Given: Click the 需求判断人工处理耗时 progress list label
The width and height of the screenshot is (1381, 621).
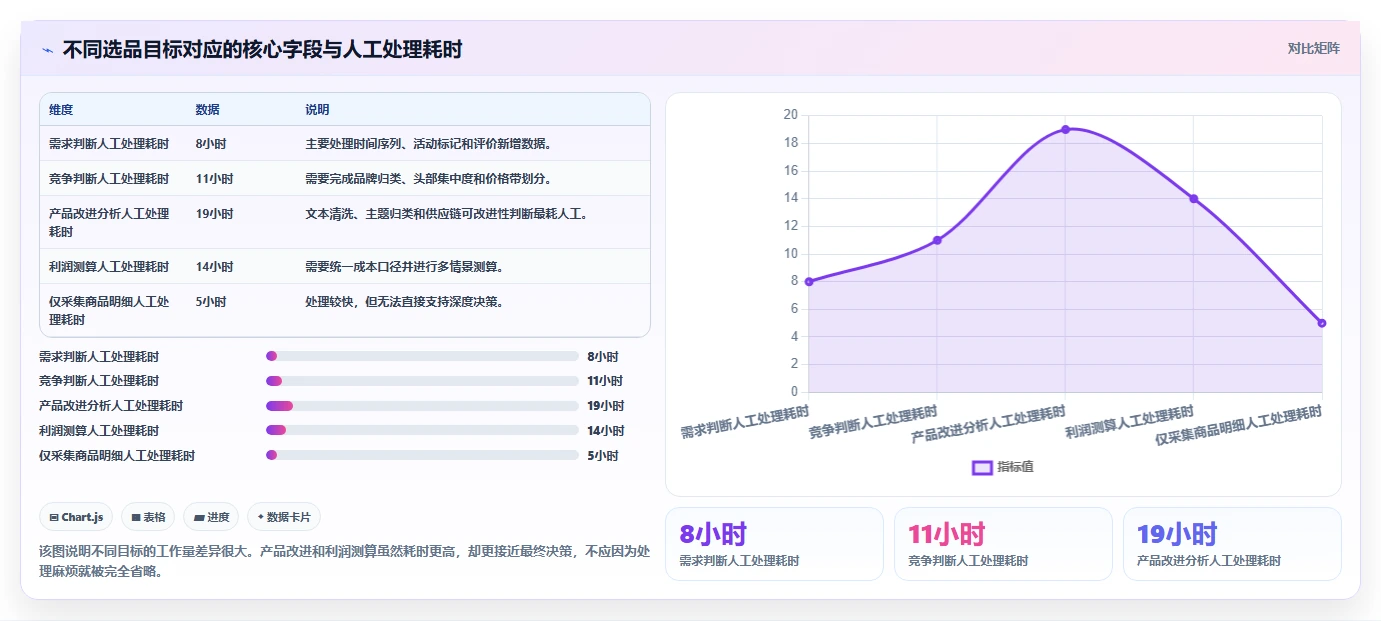Looking at the screenshot, I should point(99,356).
